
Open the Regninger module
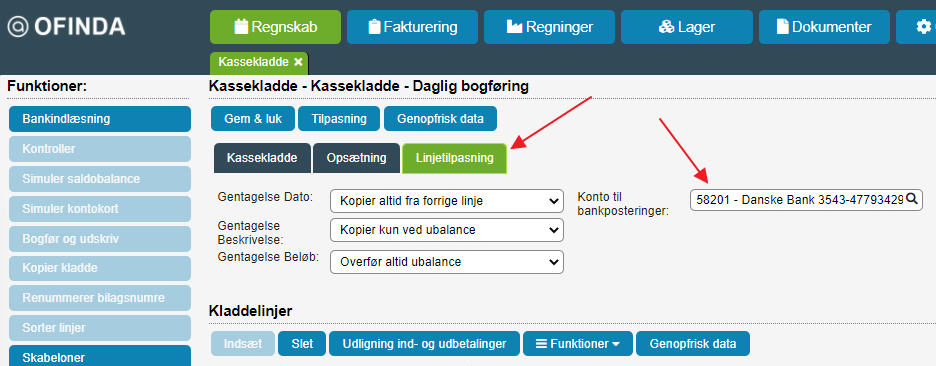[x=550, y=27]
